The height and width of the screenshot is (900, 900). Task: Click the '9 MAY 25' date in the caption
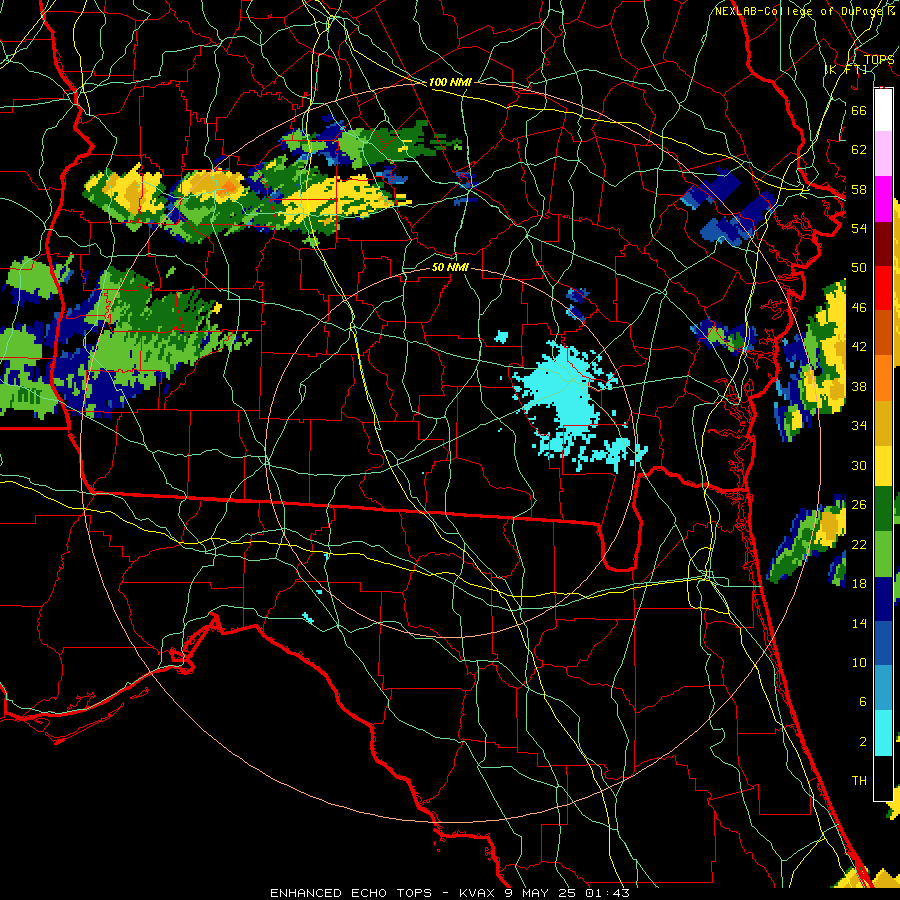pyautogui.click(x=540, y=893)
